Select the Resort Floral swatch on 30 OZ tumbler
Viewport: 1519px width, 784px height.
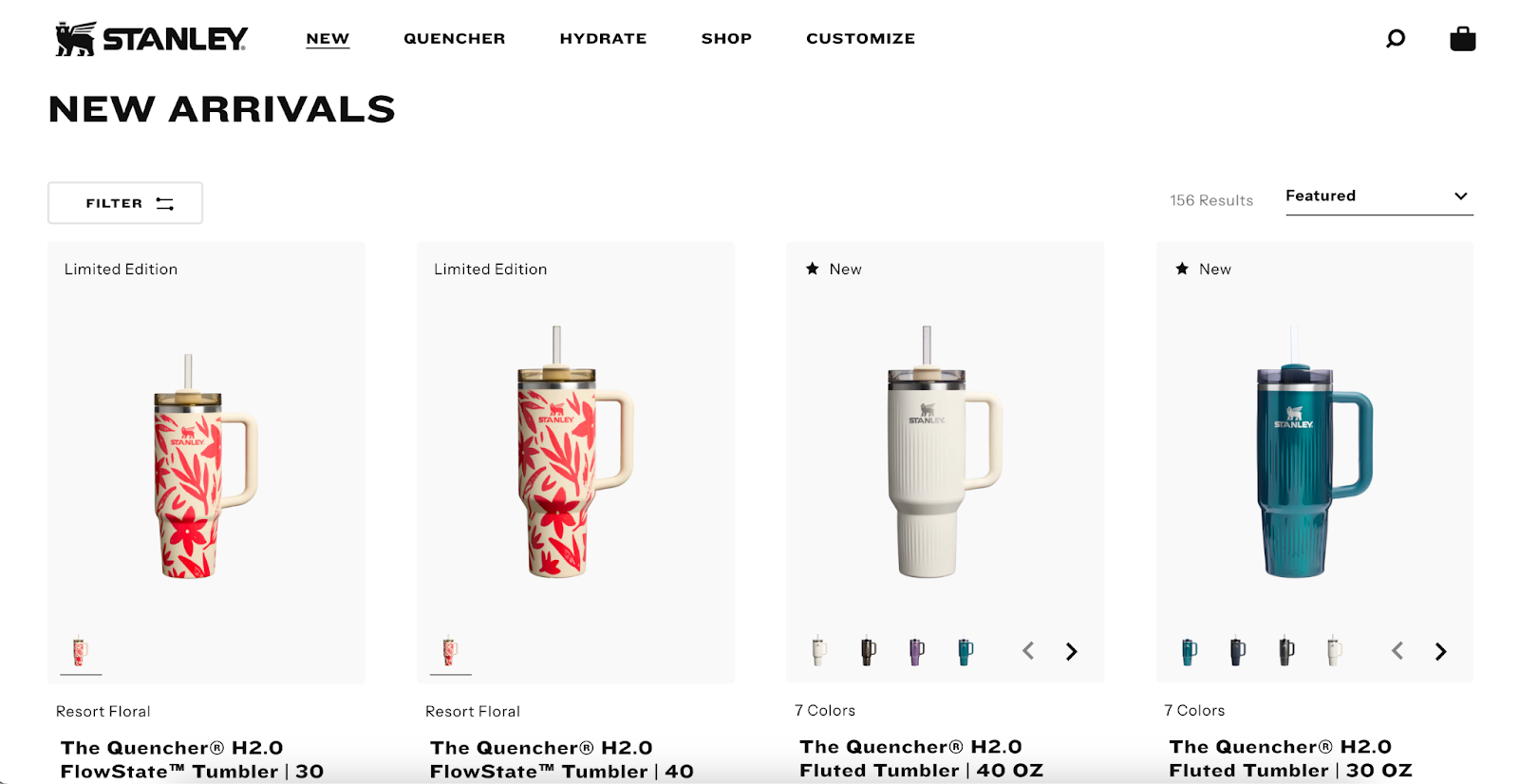point(81,652)
